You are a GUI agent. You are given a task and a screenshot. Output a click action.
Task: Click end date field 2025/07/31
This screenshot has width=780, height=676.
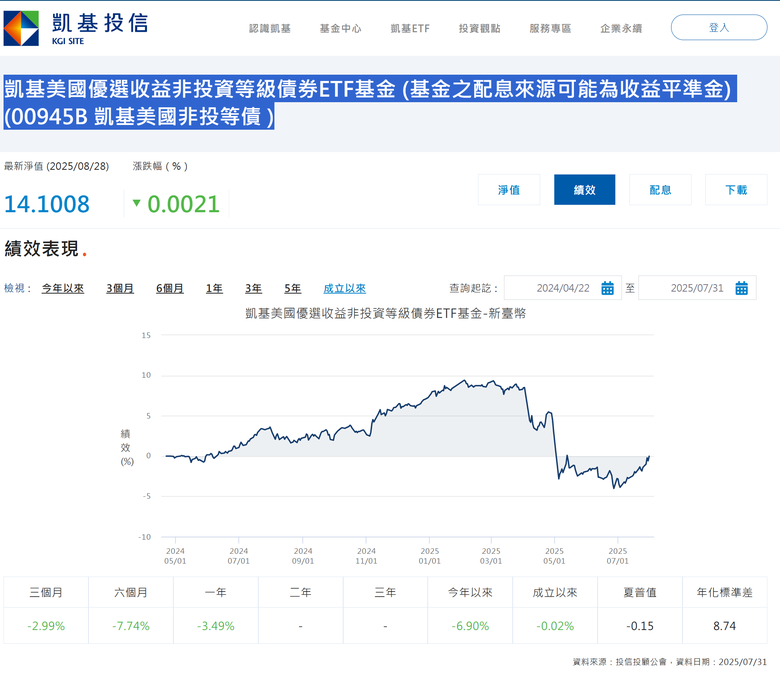(697, 288)
